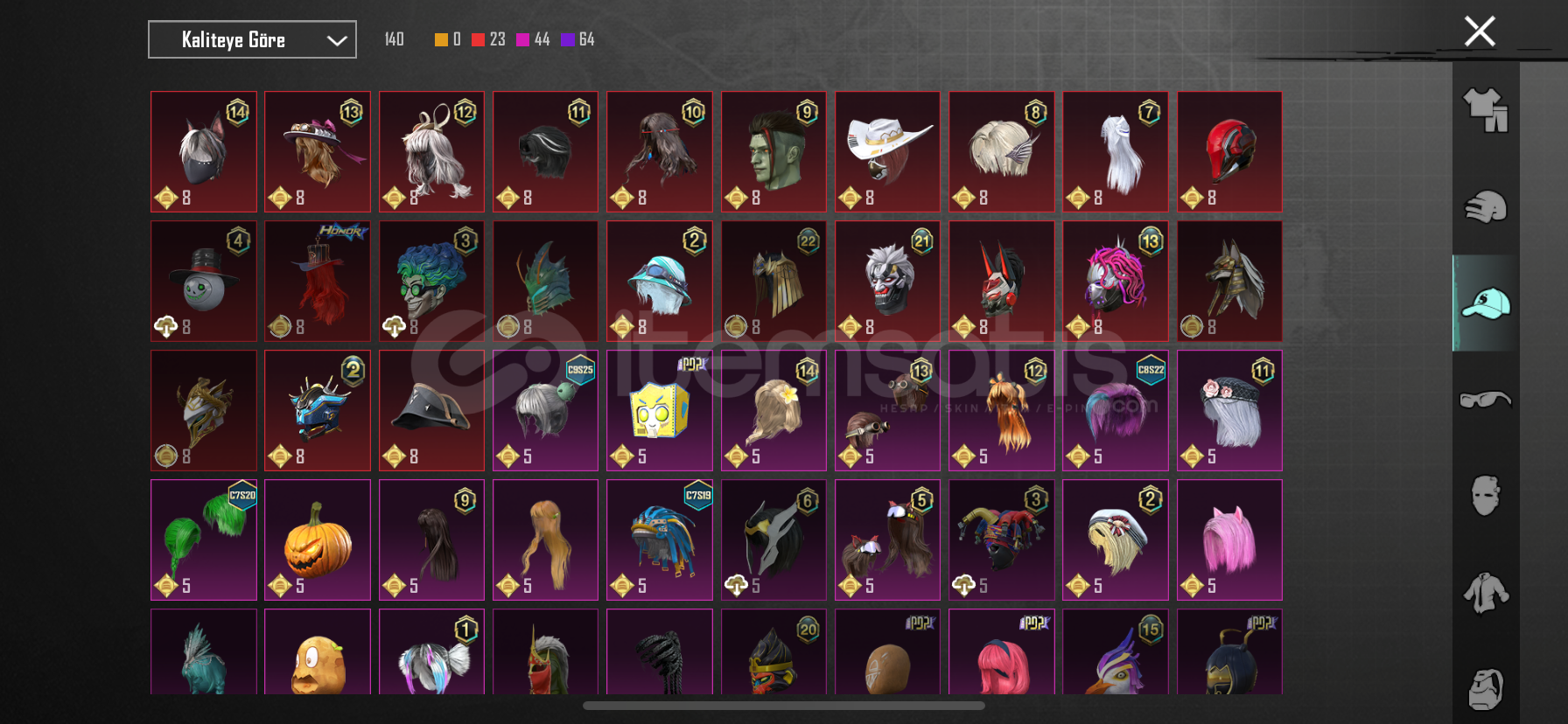Select the jacket category in sidebar
Image resolution: width=1568 pixels, height=724 pixels.
coord(1485,593)
